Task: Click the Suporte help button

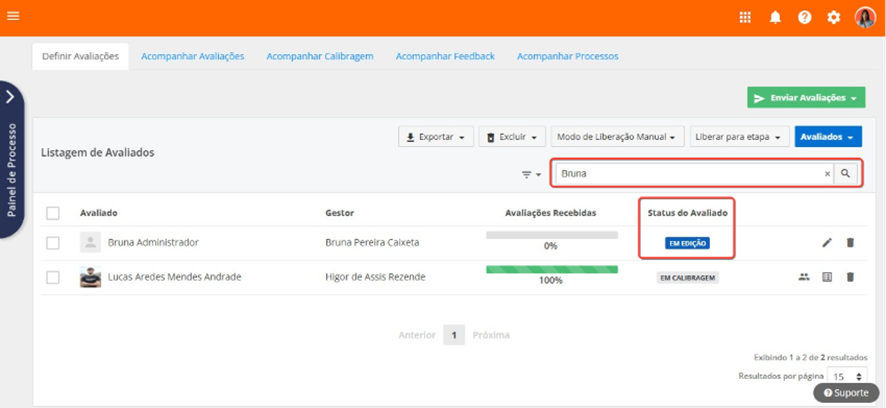Action: tap(845, 393)
